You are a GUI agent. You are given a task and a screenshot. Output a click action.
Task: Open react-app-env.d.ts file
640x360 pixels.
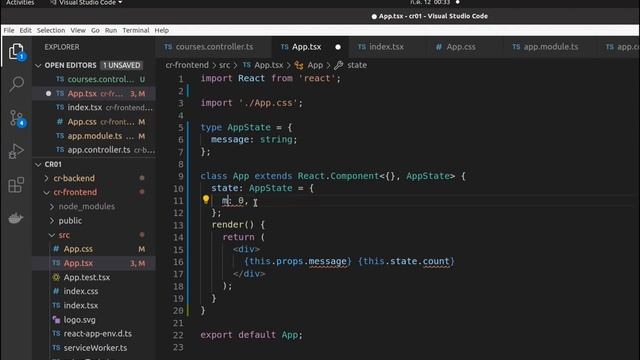click(94, 334)
